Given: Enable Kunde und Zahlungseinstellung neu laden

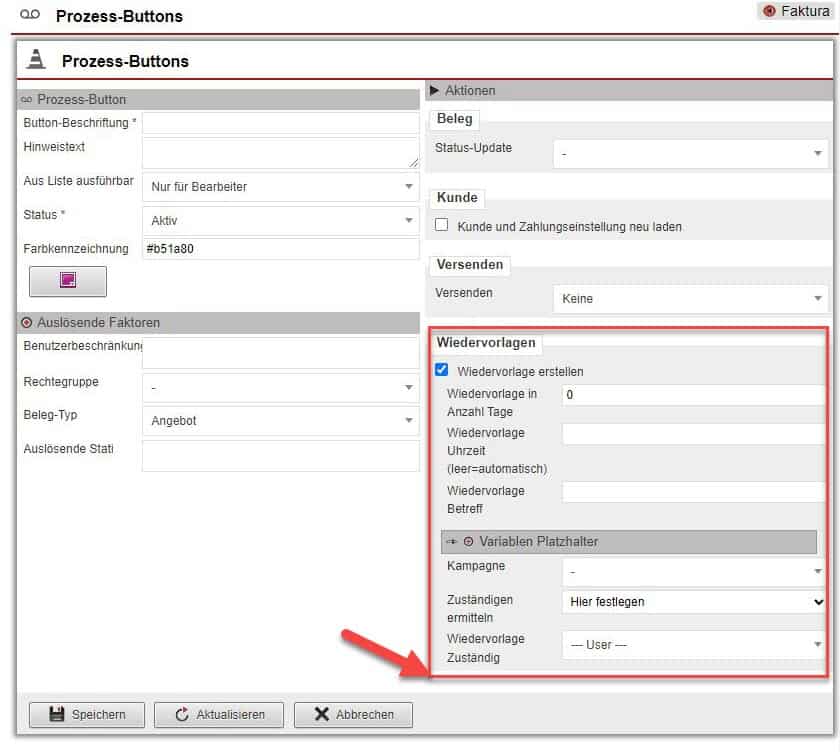Looking at the screenshot, I should [442, 226].
